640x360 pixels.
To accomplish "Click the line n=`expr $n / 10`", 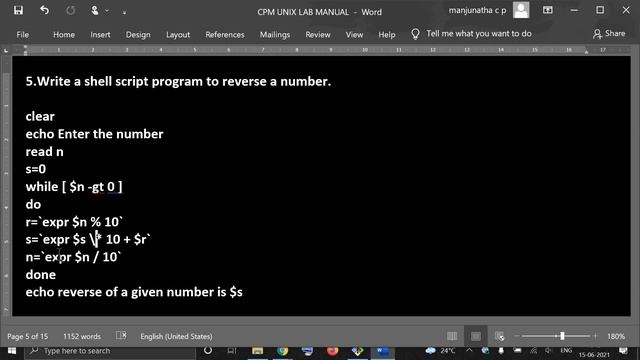I will pos(73,257).
